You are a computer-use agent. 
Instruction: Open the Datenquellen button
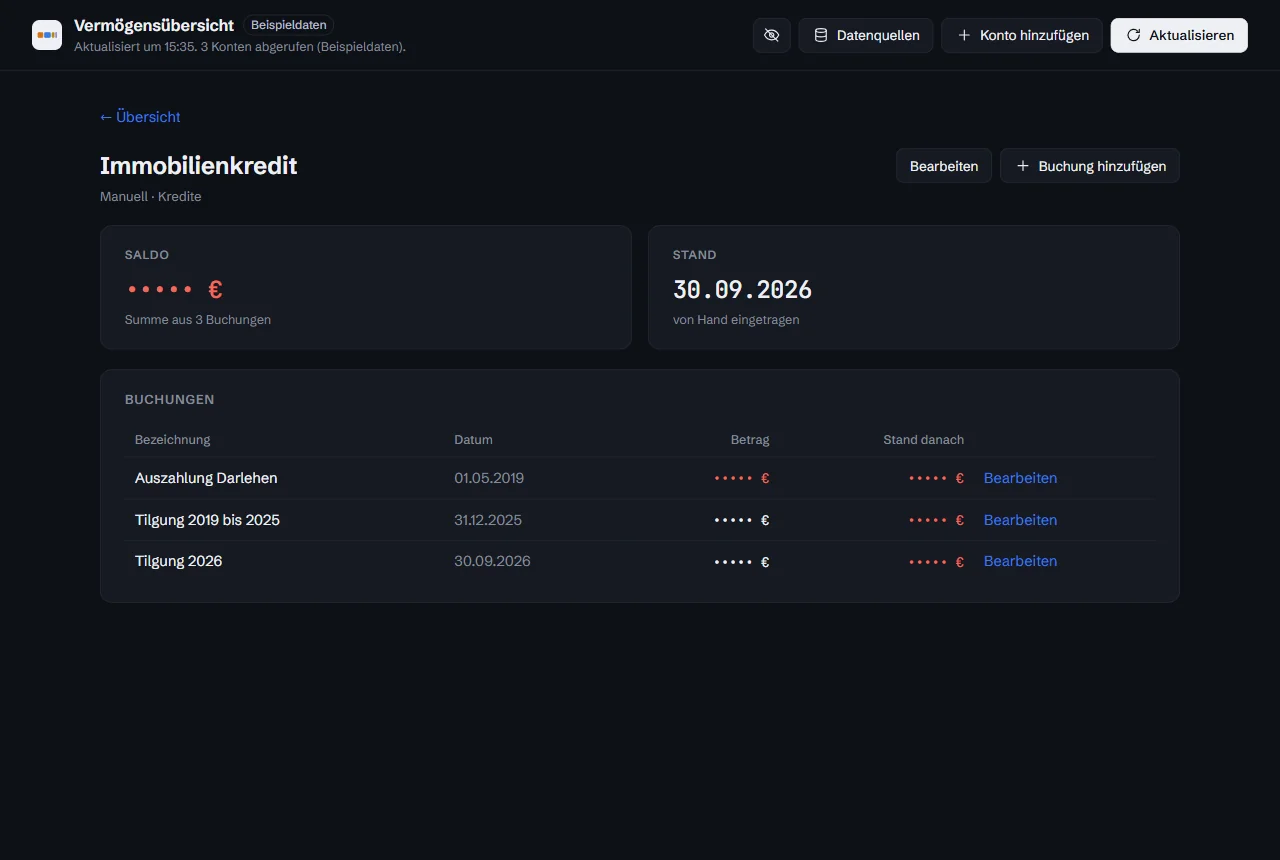[x=866, y=35]
